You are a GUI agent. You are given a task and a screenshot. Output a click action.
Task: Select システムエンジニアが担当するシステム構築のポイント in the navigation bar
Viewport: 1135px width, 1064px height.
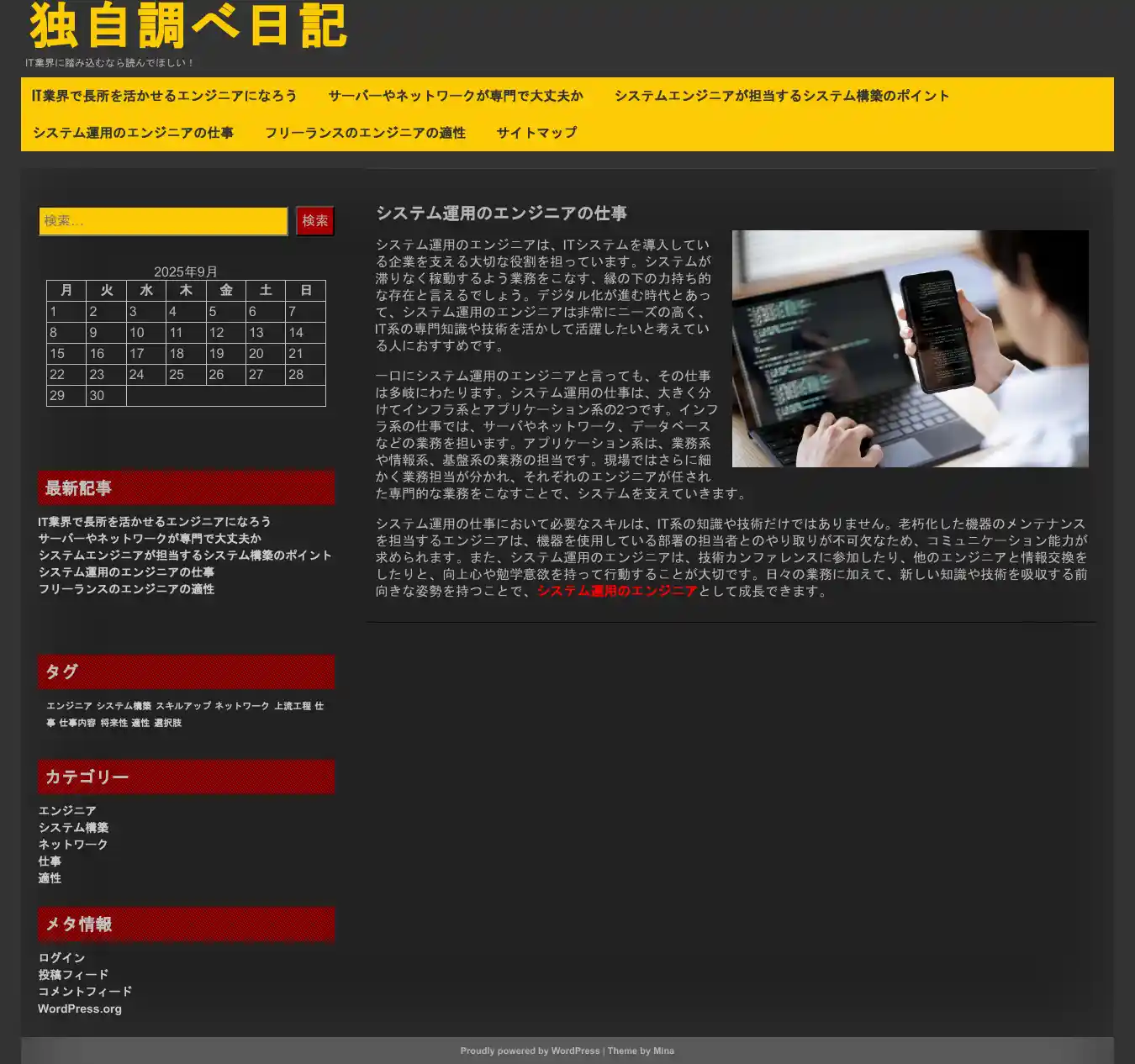(781, 96)
